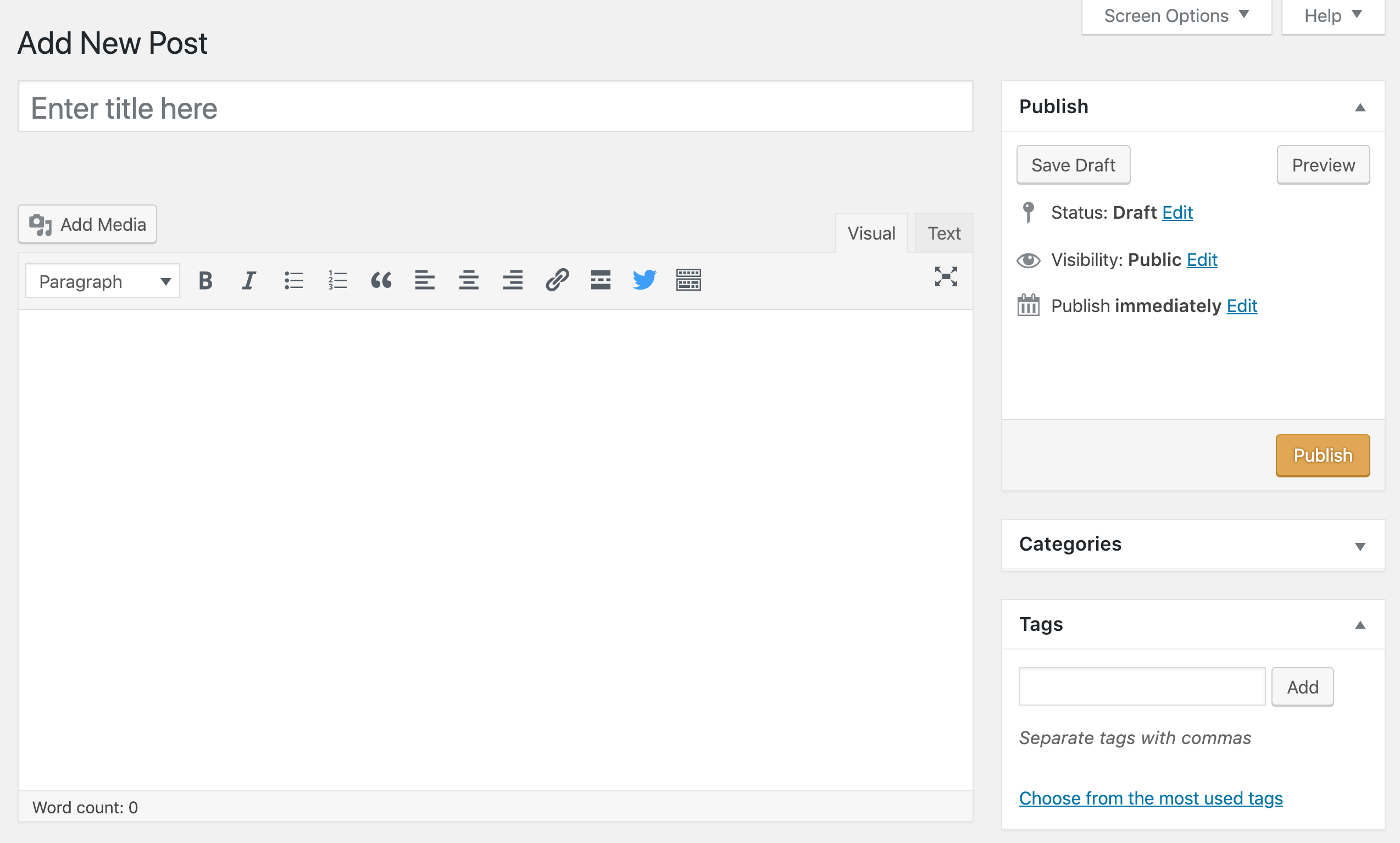Center align the text
Screen dimensions: 1400x843
coord(469,280)
